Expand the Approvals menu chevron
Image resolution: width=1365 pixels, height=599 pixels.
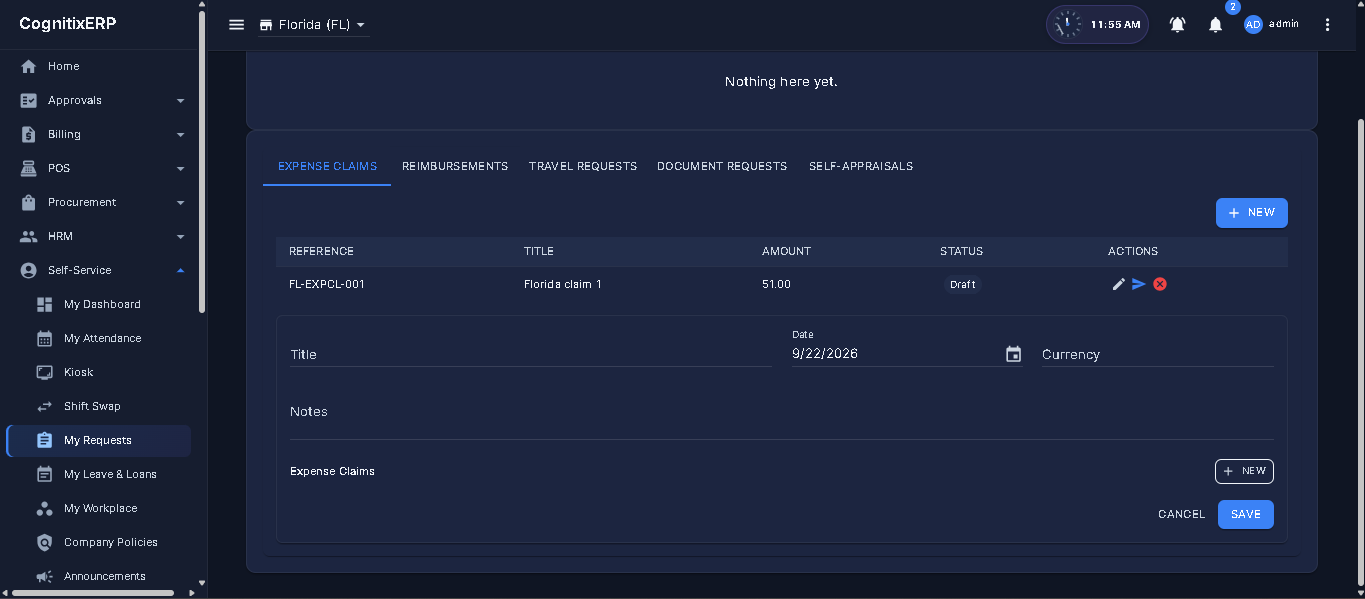coord(180,101)
